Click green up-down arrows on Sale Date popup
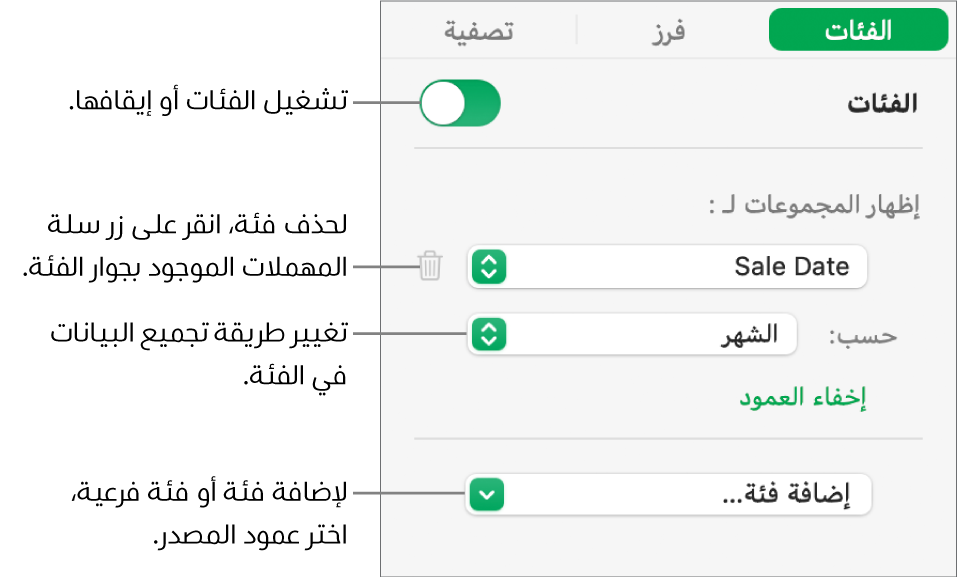Image resolution: width=959 pixels, height=577 pixels. pos(488,267)
